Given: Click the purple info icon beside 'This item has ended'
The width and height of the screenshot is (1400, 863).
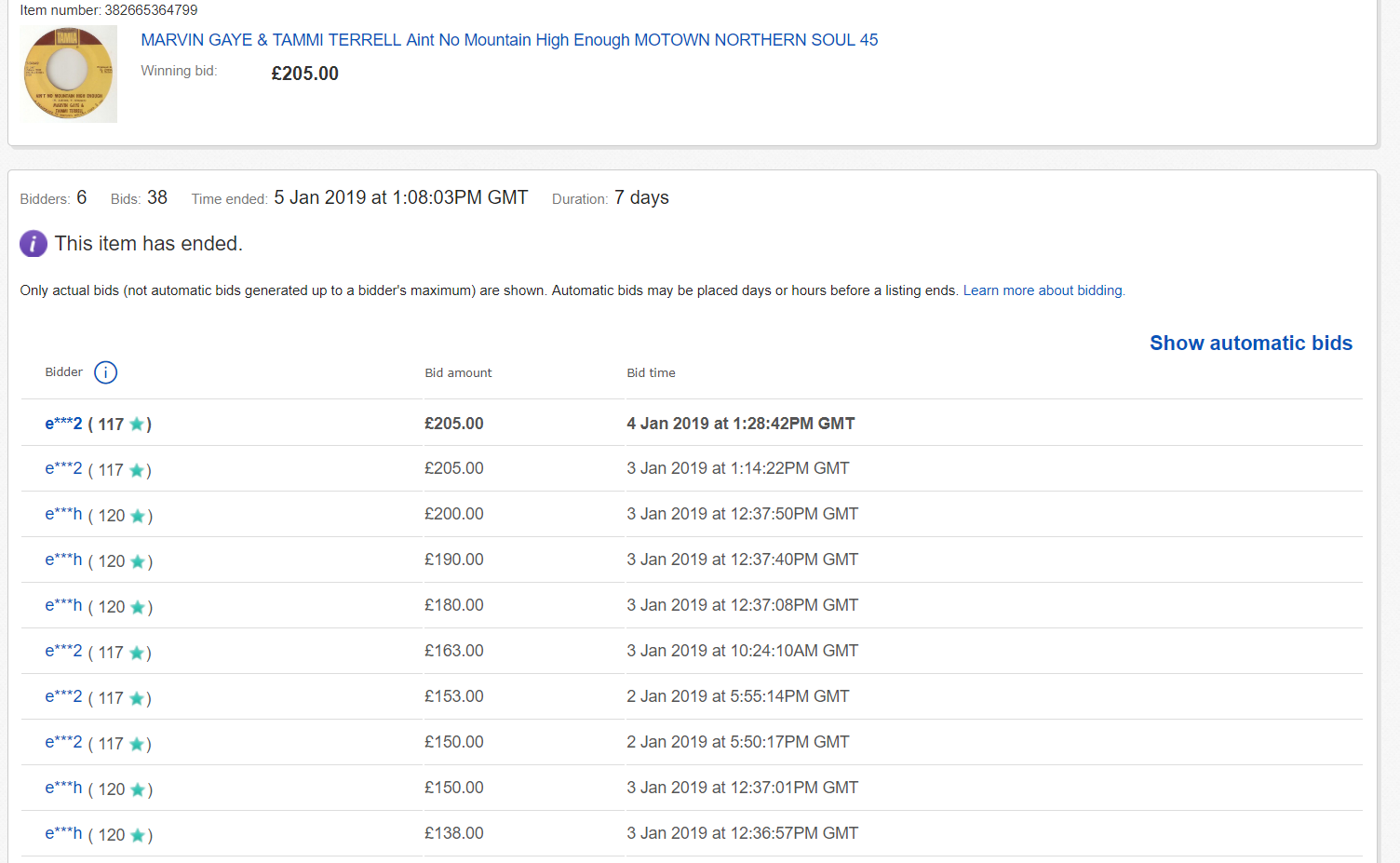Looking at the screenshot, I should tap(34, 244).
